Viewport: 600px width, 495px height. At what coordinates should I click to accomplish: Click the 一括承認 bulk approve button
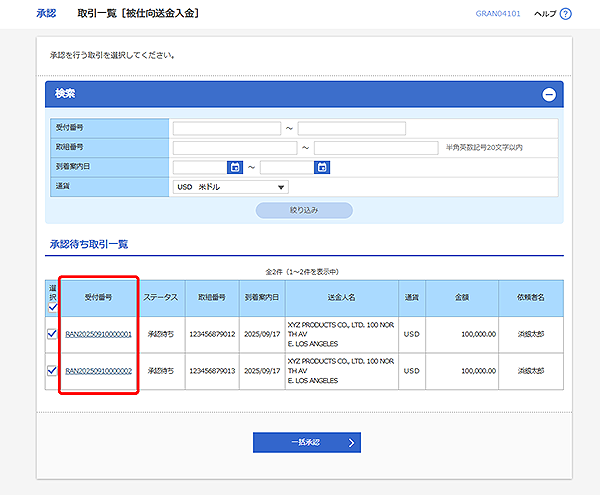(x=307, y=443)
